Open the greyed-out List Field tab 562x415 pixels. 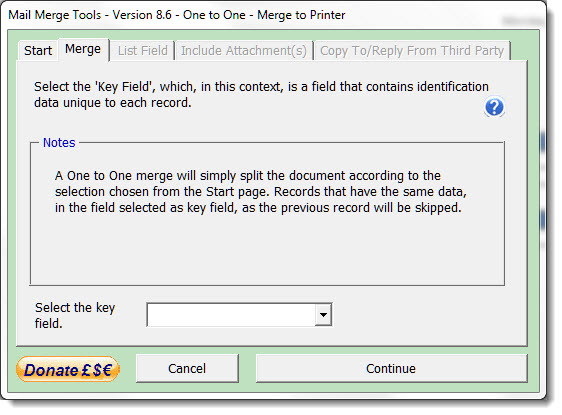click(142, 51)
